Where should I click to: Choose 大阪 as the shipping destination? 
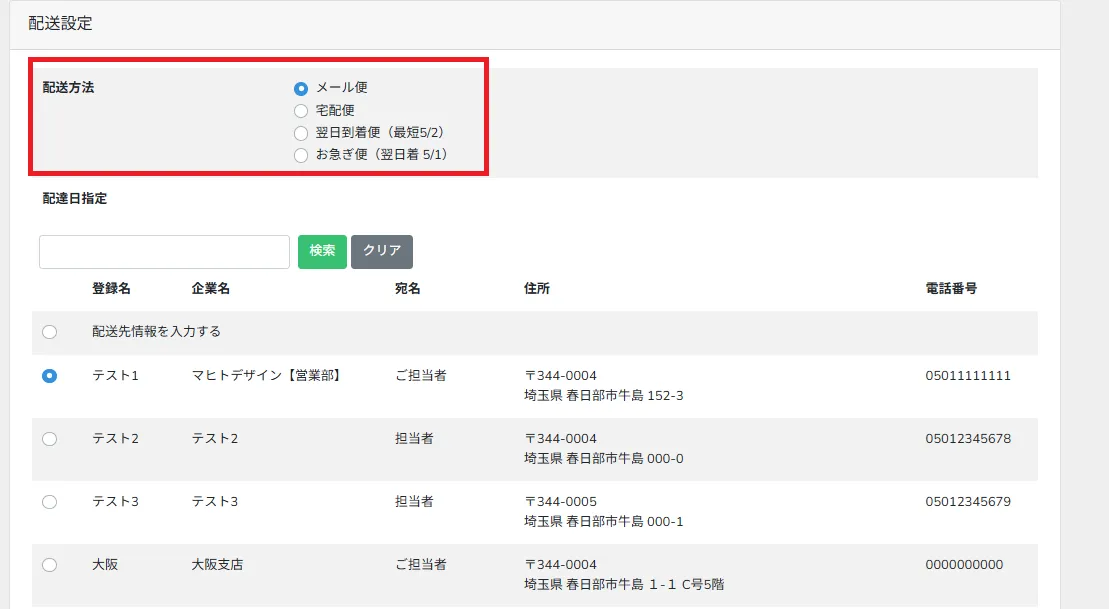pyautogui.click(x=51, y=564)
